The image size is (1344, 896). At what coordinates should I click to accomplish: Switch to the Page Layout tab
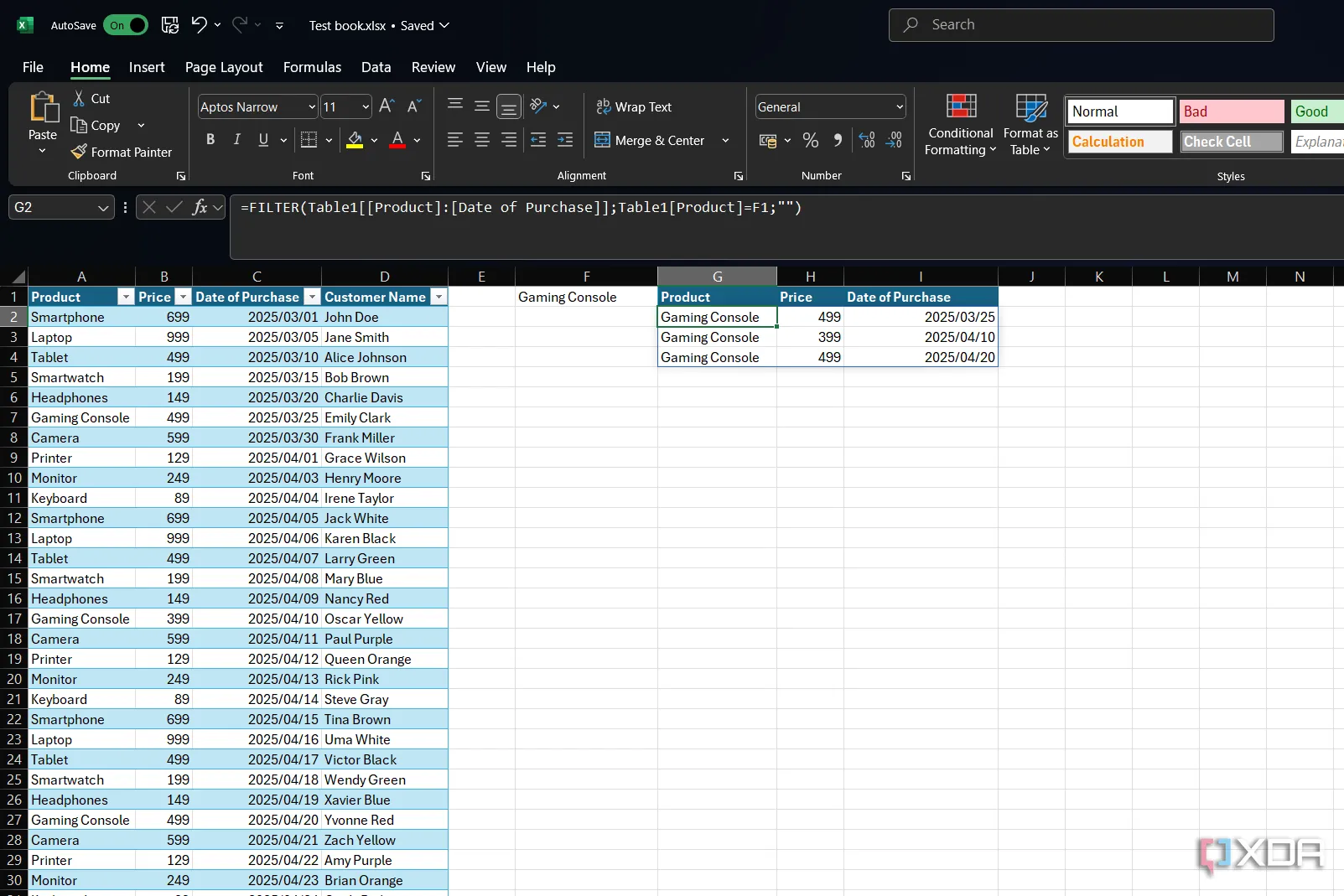point(224,67)
